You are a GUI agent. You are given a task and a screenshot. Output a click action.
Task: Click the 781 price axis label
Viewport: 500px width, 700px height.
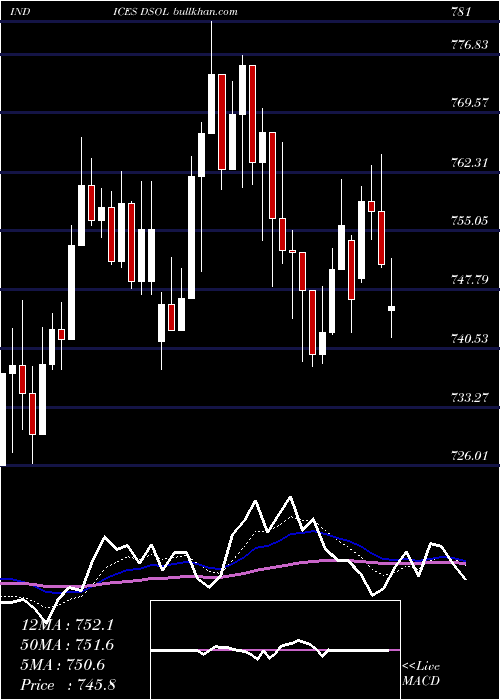(461, 12)
